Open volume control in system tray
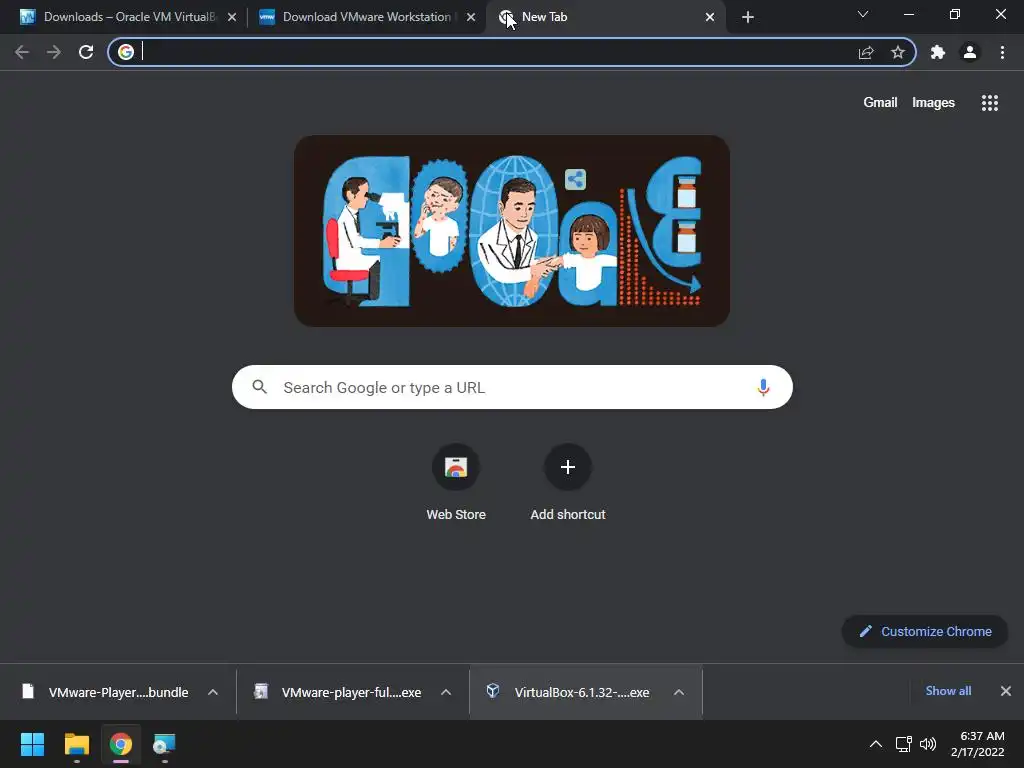 928,744
